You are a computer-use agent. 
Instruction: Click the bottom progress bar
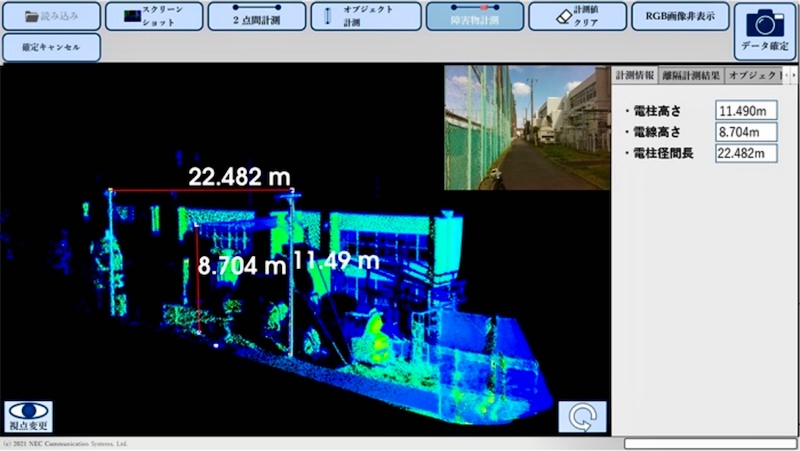[x=710, y=443]
